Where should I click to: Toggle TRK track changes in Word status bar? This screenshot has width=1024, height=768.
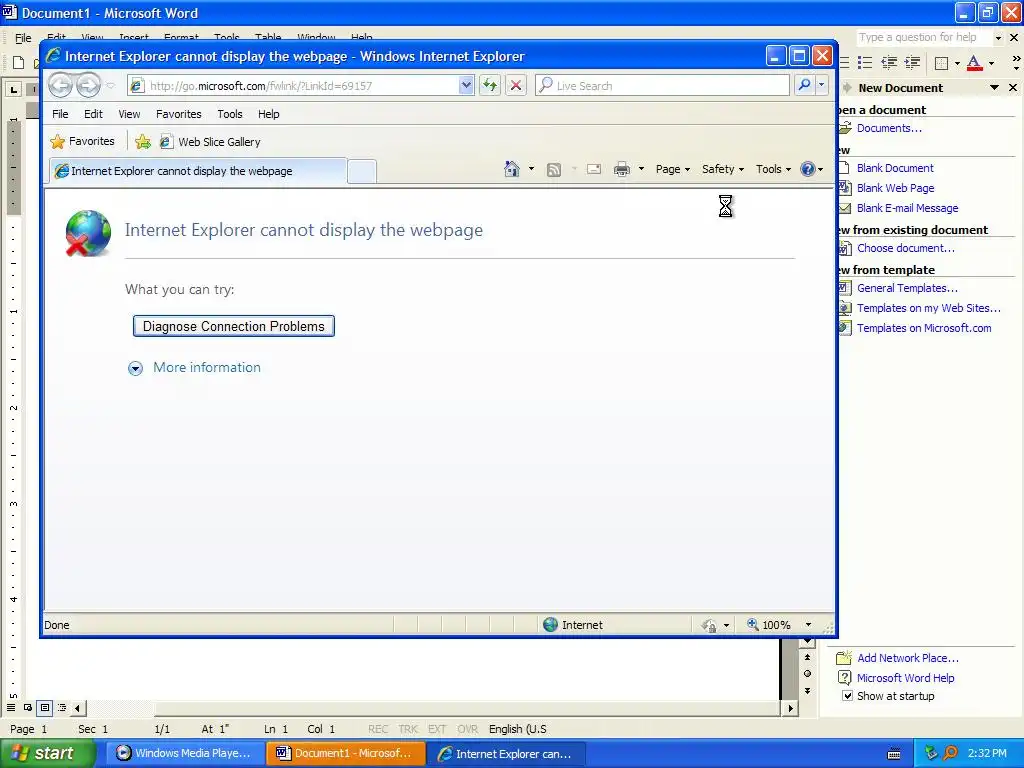[x=408, y=729]
